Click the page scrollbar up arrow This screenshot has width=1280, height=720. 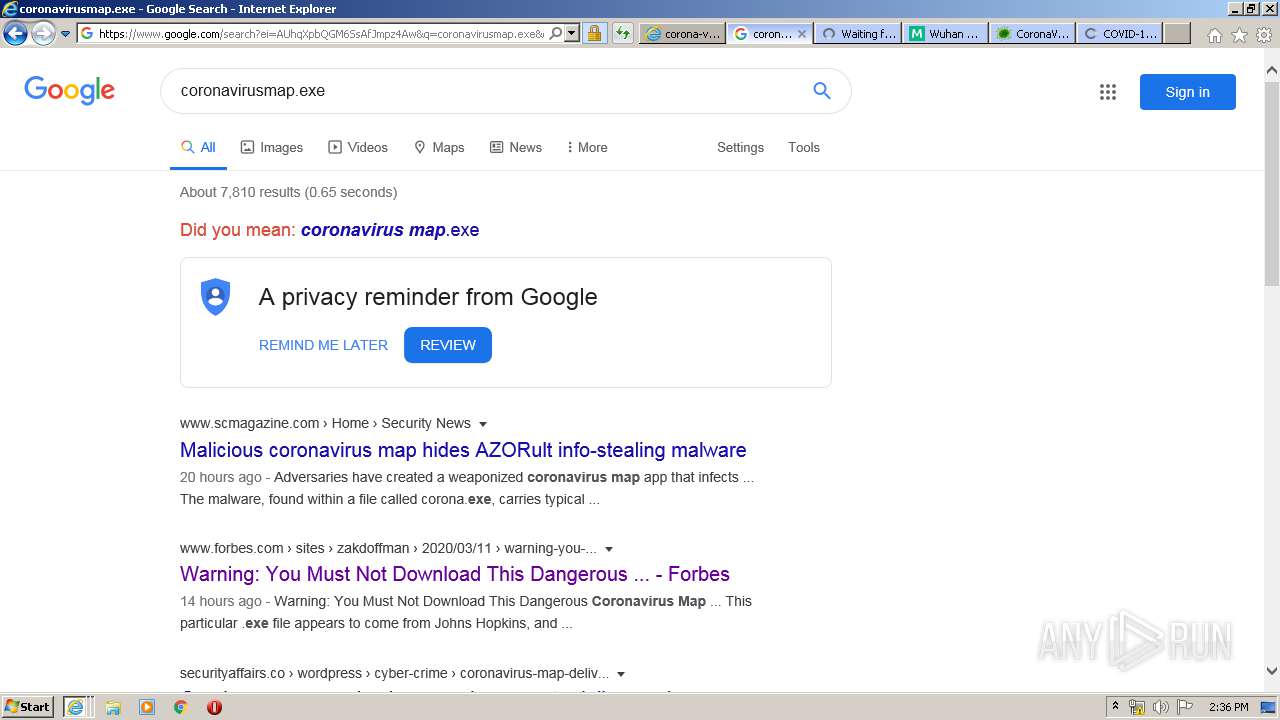(x=1272, y=71)
